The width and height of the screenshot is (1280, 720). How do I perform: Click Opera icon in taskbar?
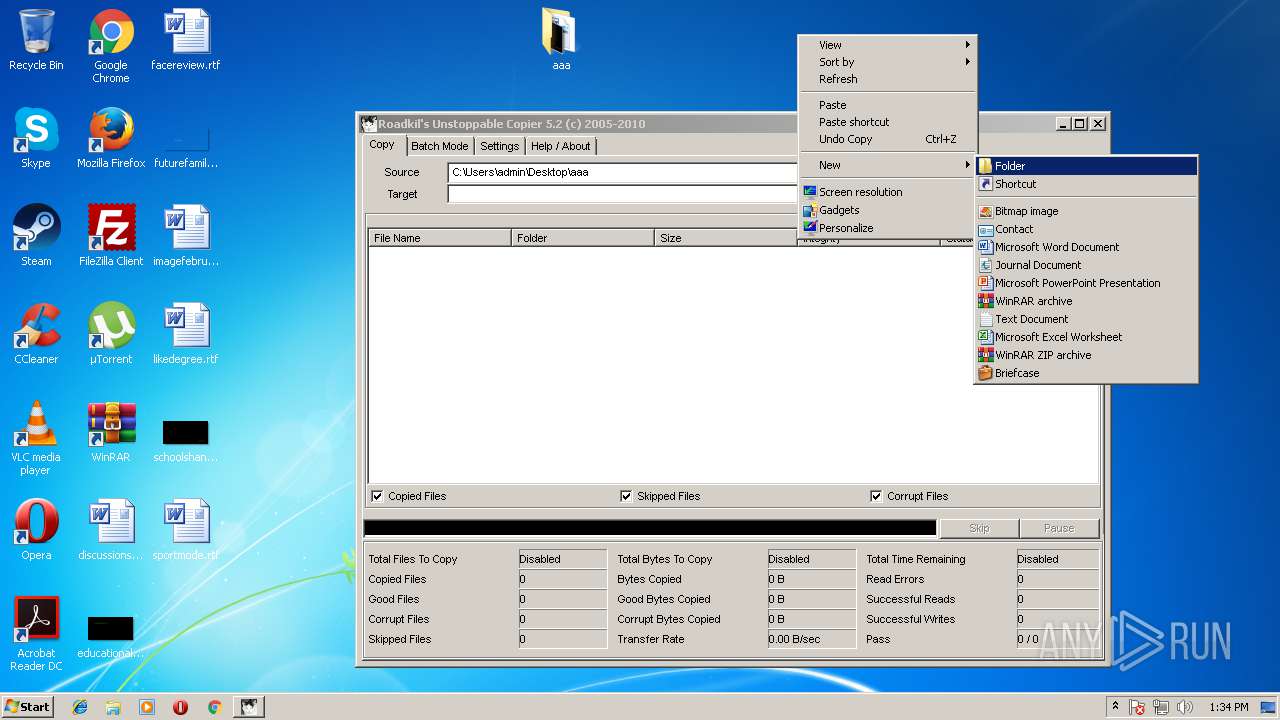point(180,707)
